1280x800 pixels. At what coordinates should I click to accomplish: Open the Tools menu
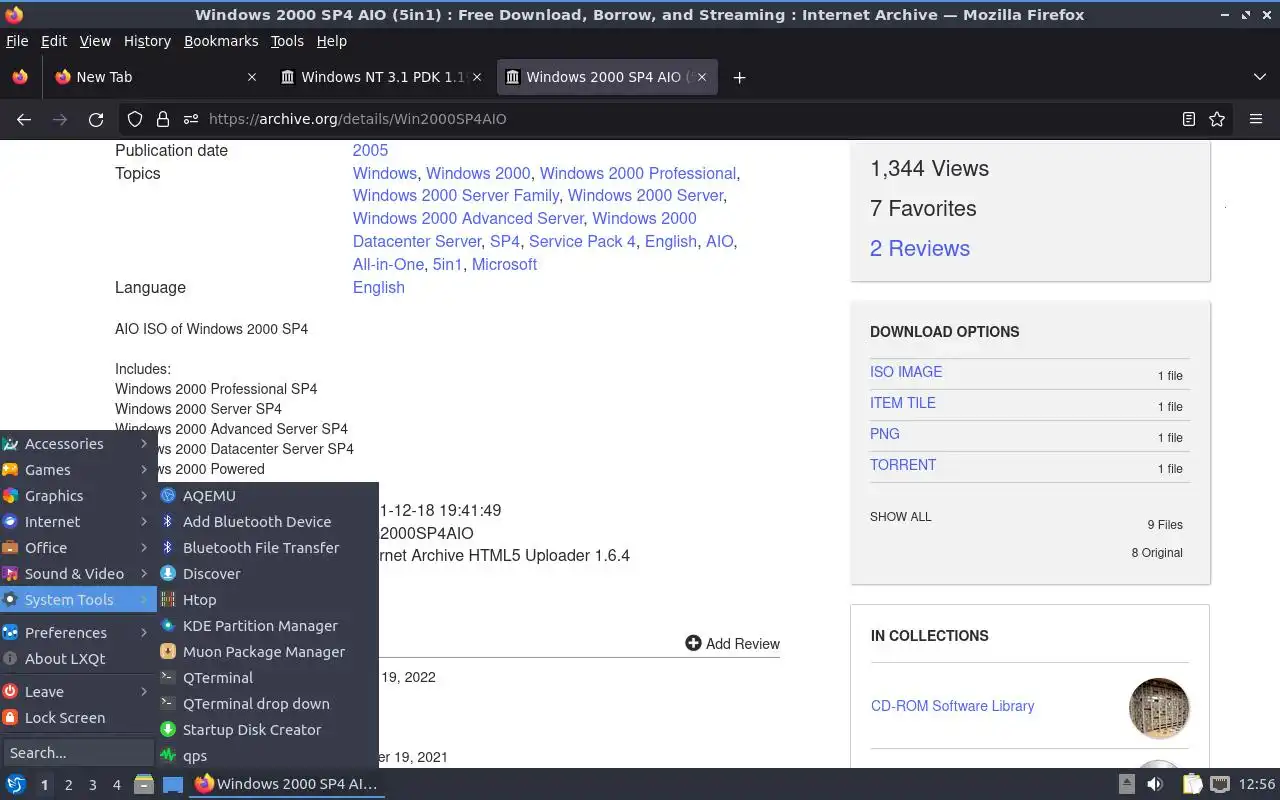(x=287, y=41)
